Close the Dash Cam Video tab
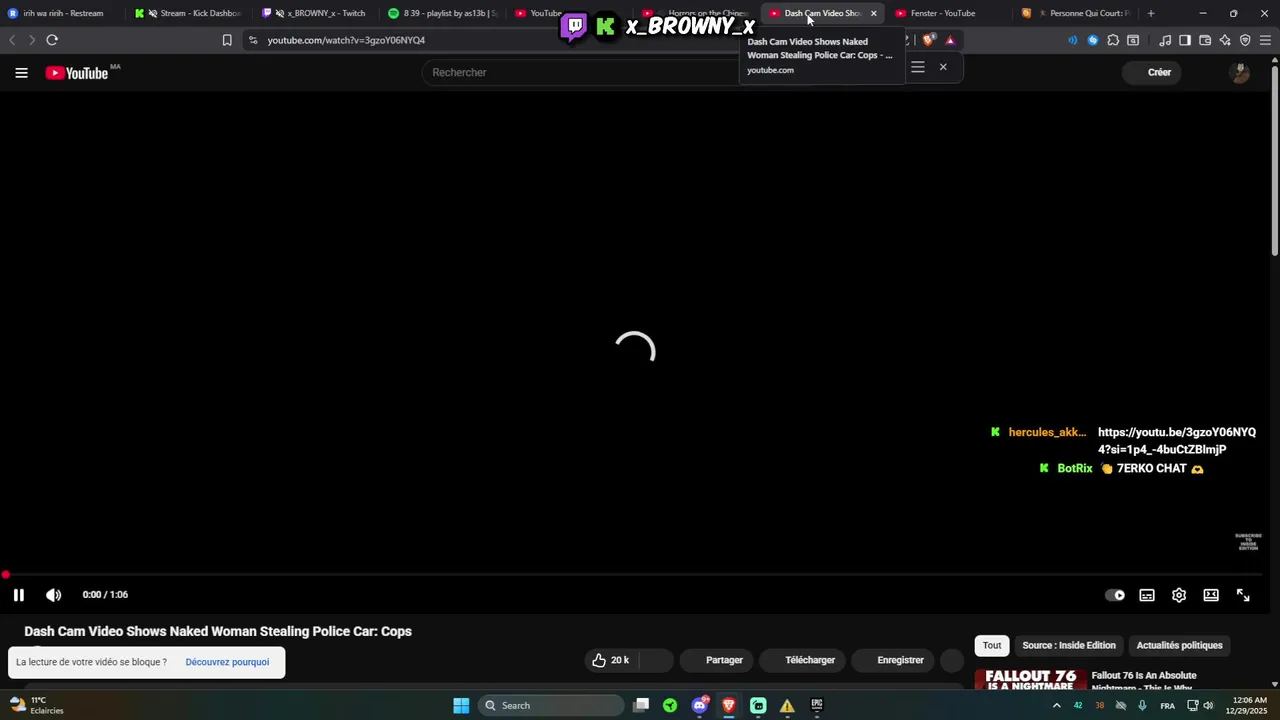Image resolution: width=1280 pixels, height=720 pixels. pos(873,13)
